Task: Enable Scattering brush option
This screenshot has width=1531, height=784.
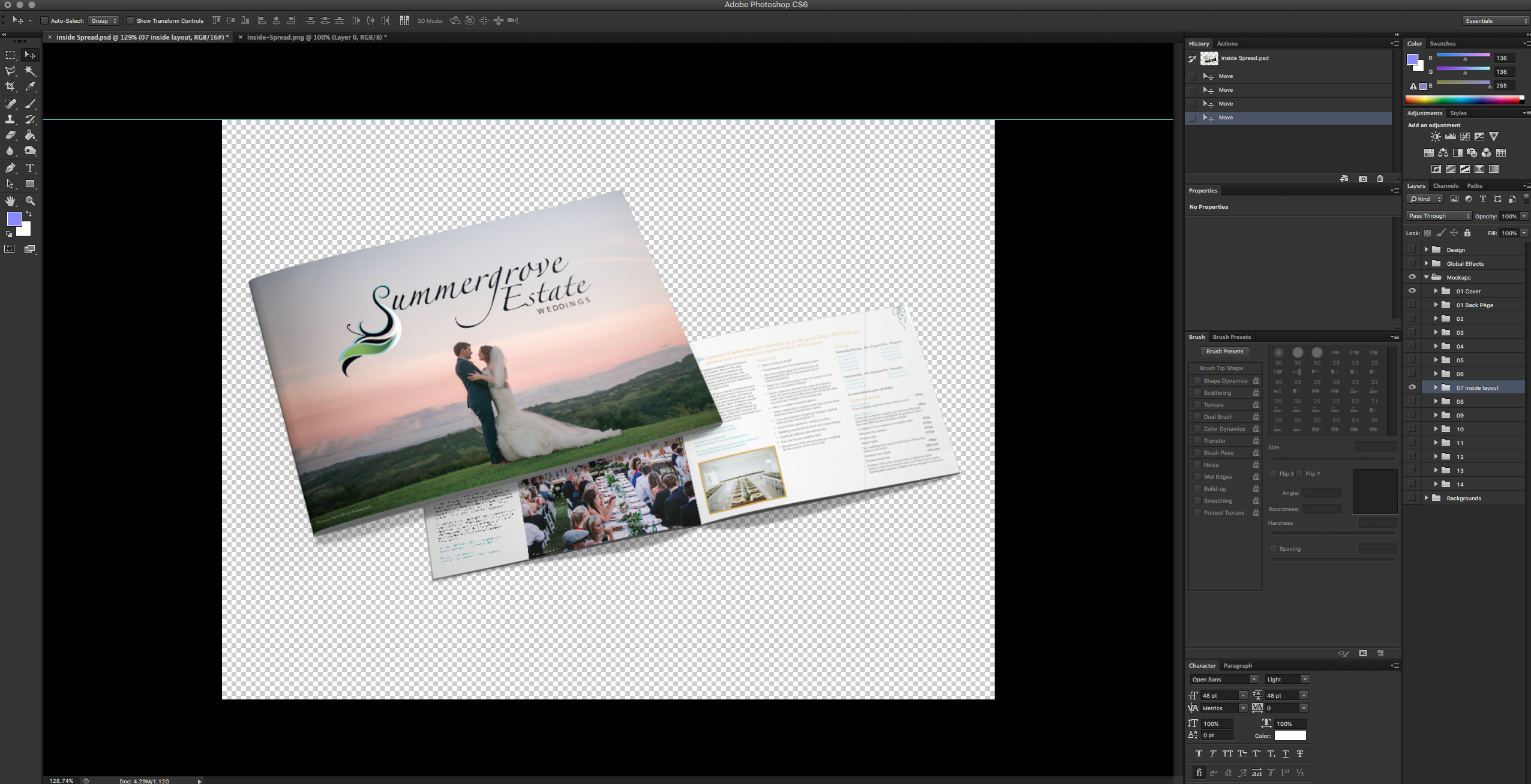Action: click(1197, 392)
